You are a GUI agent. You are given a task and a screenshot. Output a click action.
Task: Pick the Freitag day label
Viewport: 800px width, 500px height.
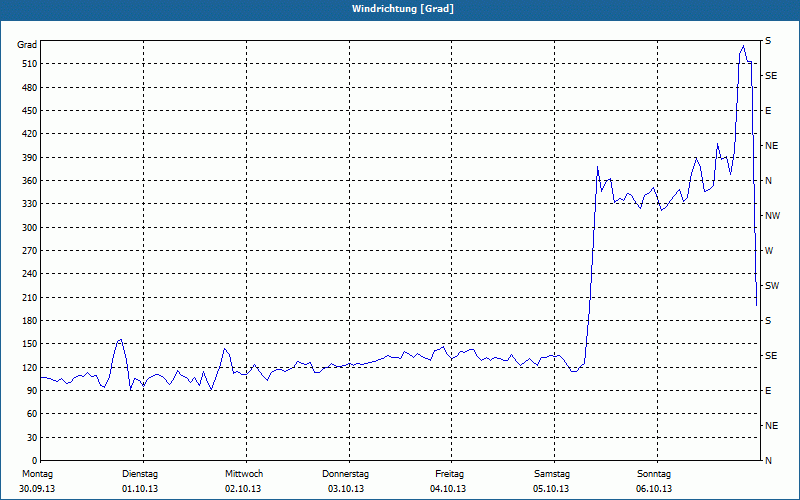(x=449, y=474)
